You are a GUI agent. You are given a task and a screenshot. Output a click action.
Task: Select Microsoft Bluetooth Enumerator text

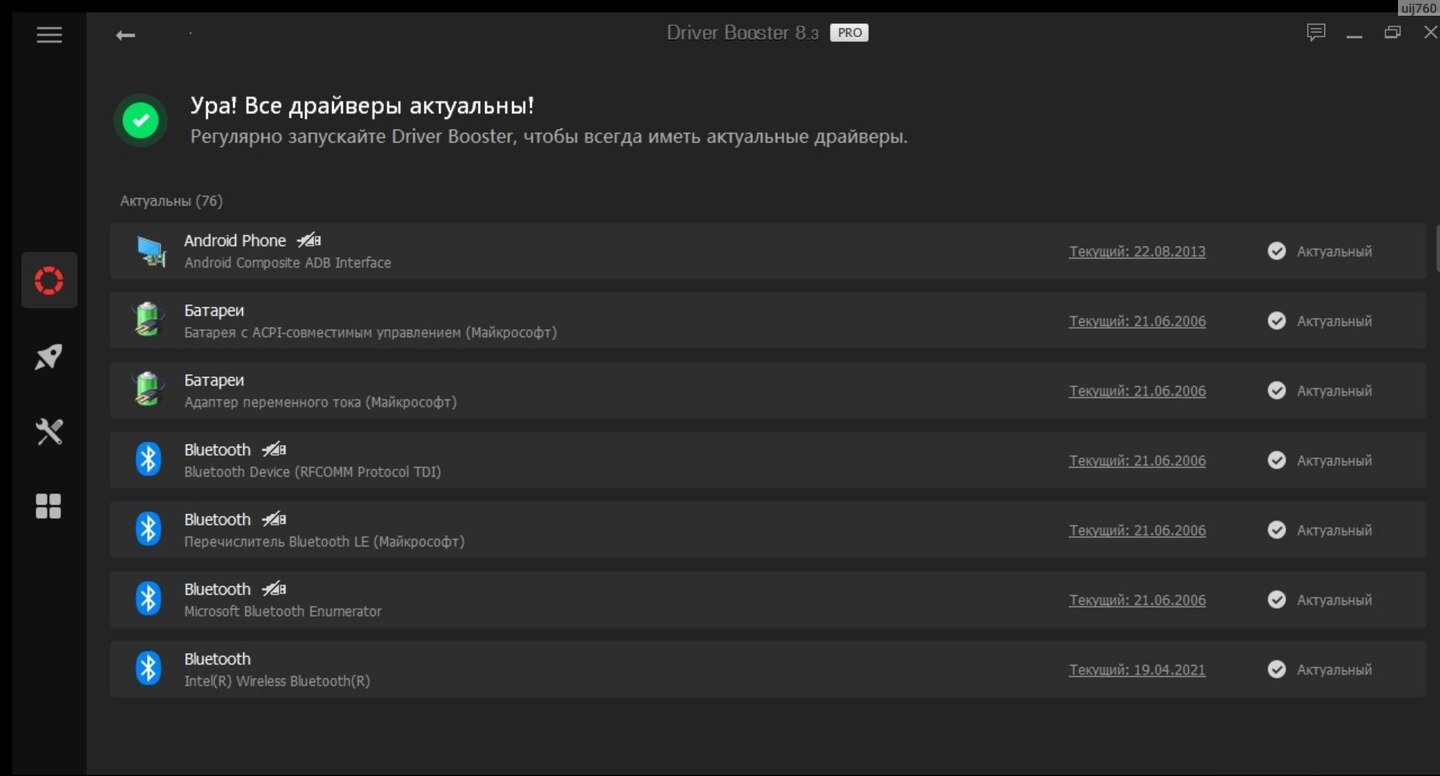[283, 611]
